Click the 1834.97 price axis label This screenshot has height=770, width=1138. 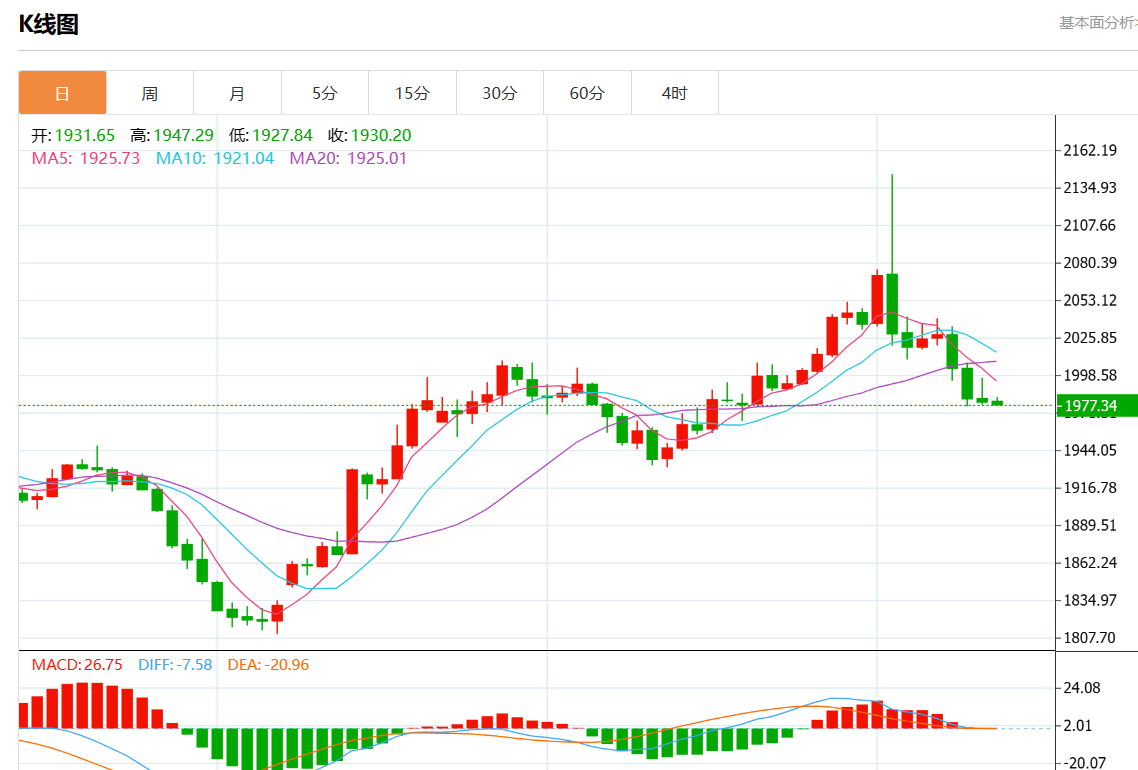pos(1090,600)
